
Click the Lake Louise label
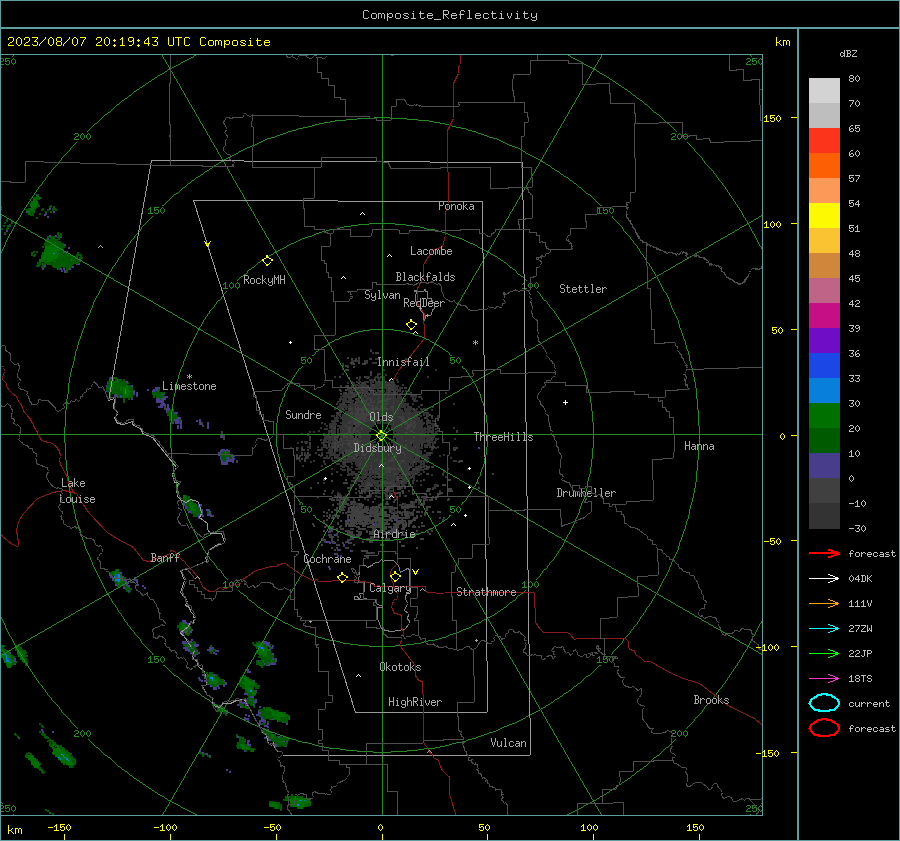77,491
